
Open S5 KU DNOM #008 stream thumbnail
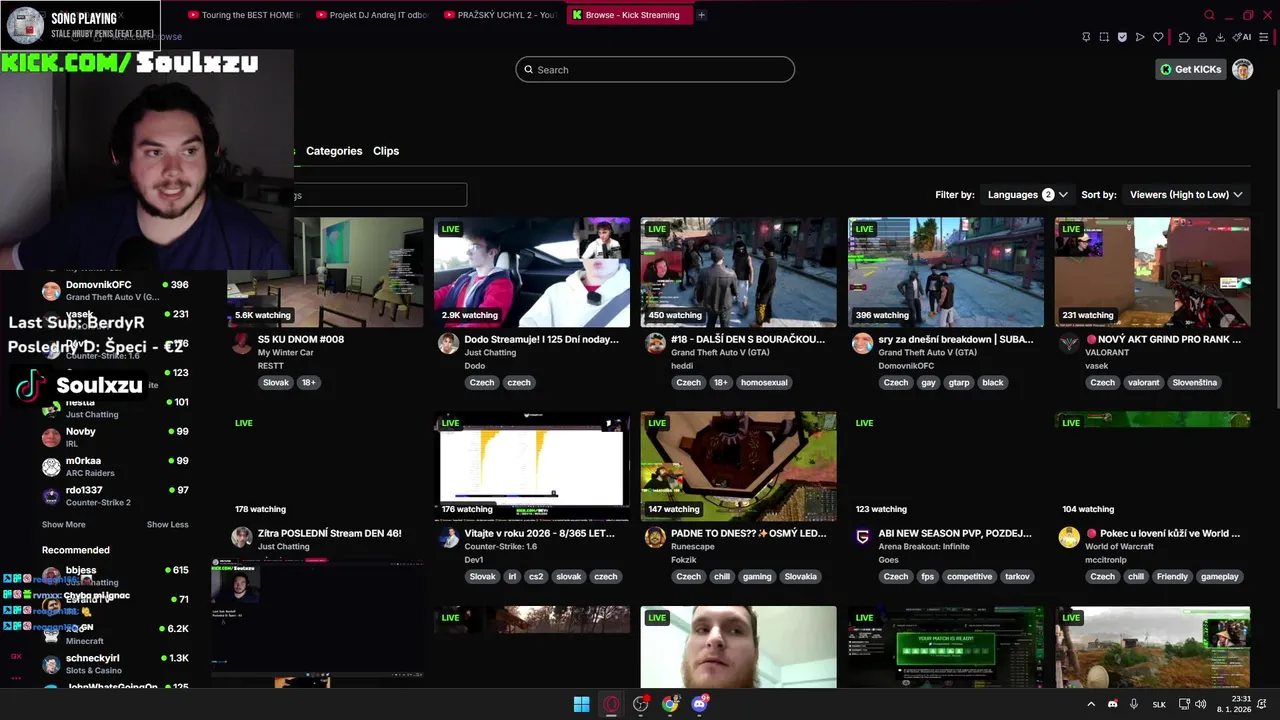pos(325,272)
